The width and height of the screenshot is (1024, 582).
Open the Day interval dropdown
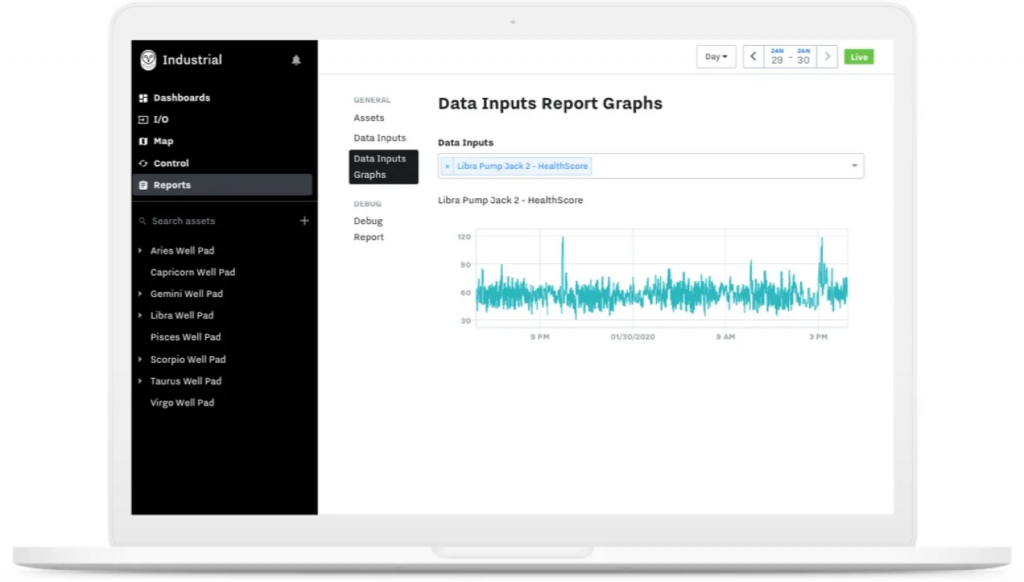[716, 57]
